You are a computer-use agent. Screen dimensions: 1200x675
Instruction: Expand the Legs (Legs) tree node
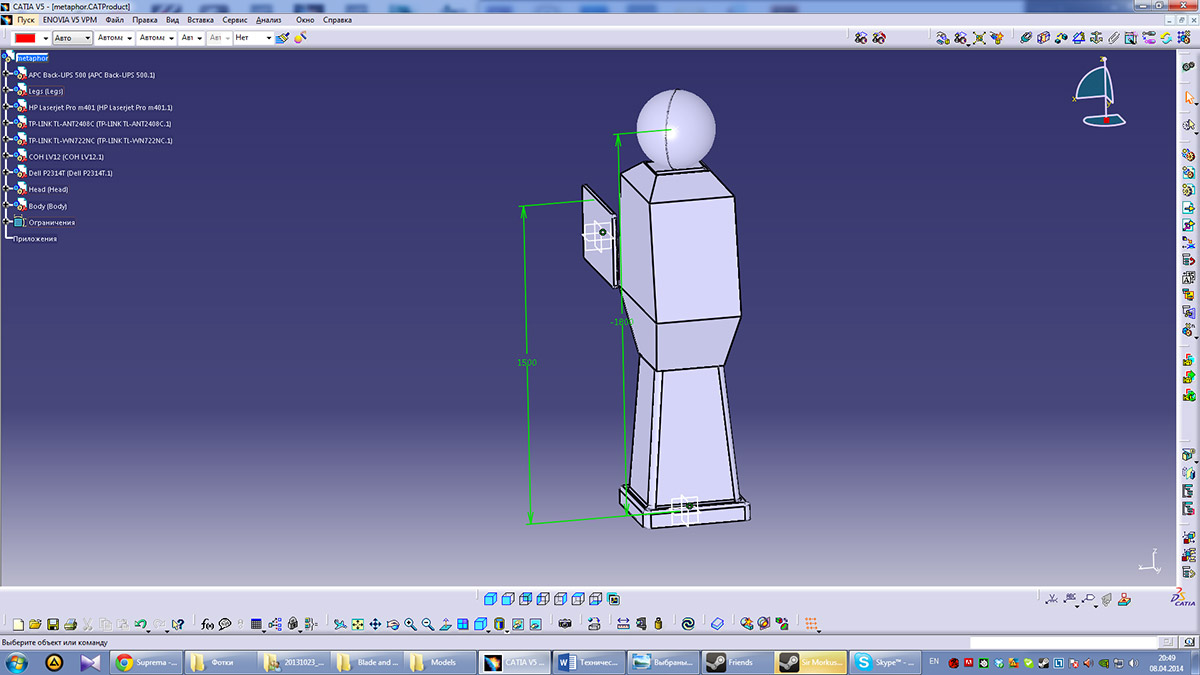(6, 91)
